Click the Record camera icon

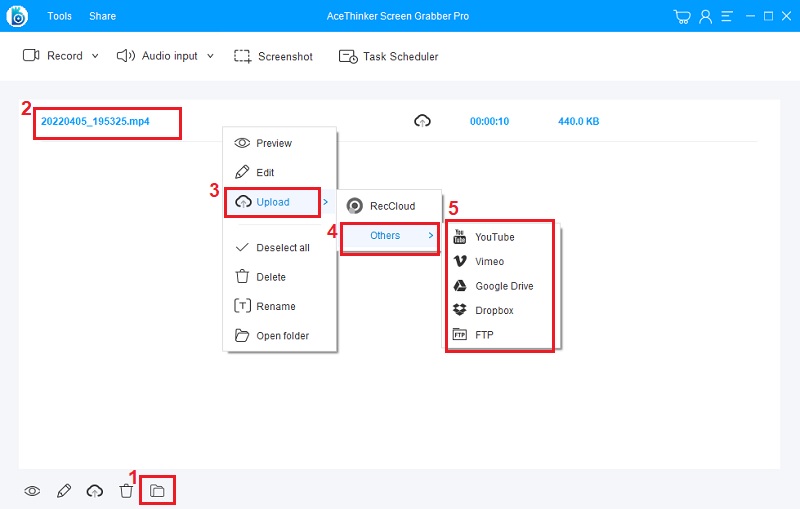[31, 55]
